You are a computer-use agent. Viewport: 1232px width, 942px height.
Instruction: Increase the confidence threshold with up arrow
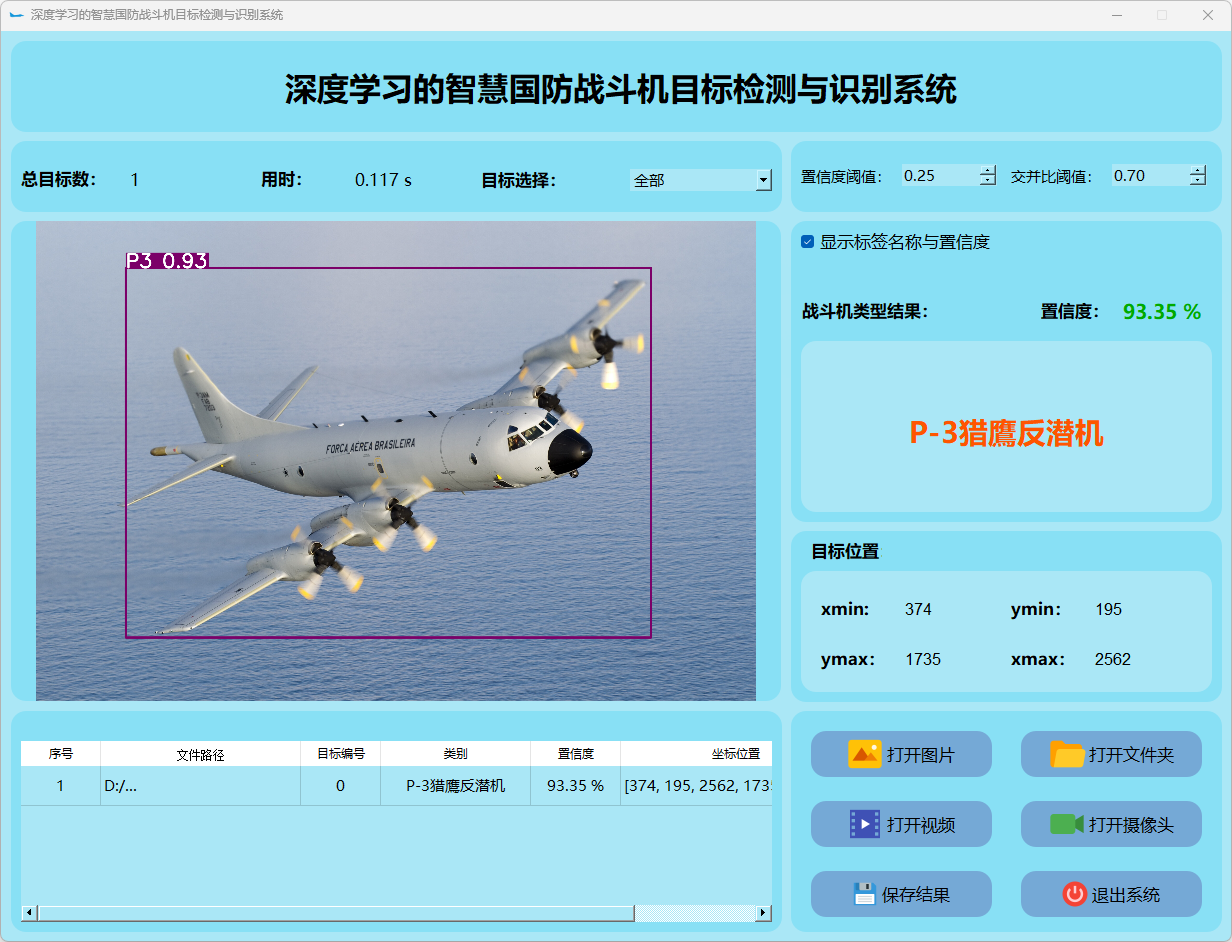(988, 170)
